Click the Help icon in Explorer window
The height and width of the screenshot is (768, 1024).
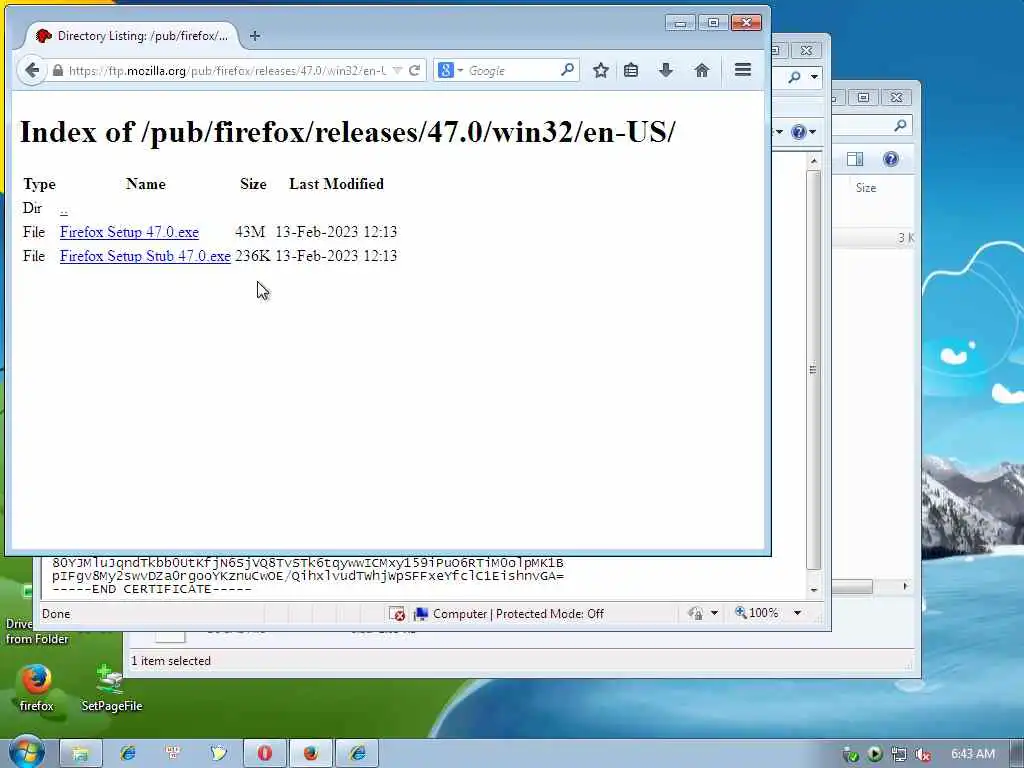(x=890, y=159)
